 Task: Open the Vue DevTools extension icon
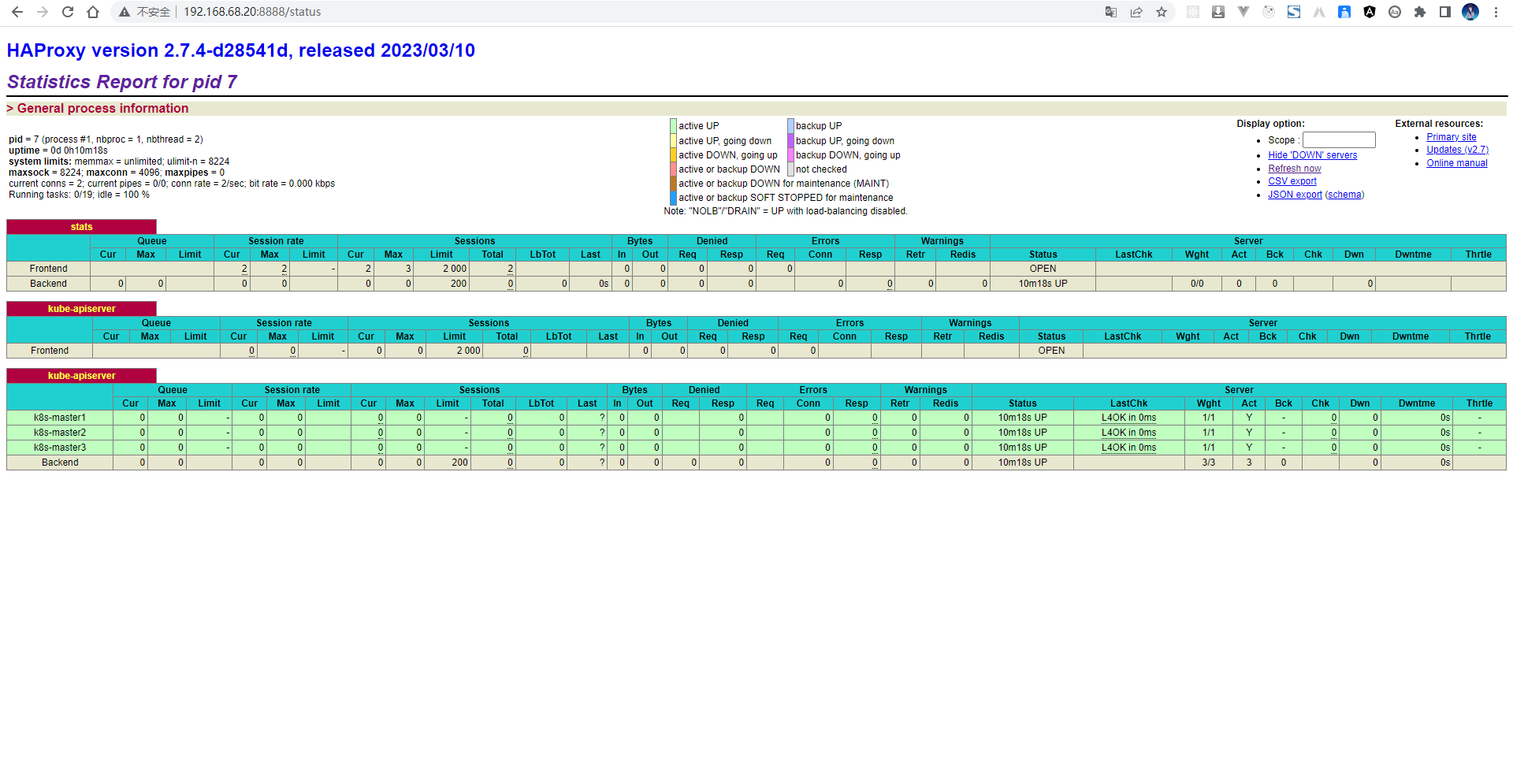pyautogui.click(x=1243, y=12)
